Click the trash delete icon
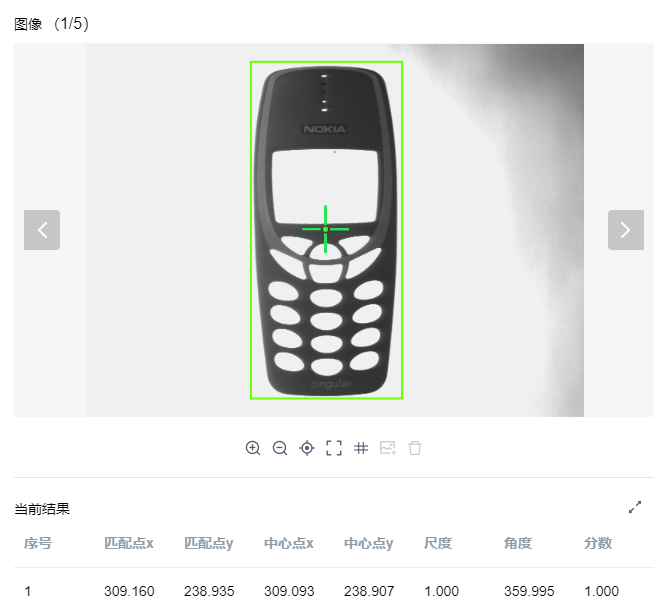 pos(415,448)
